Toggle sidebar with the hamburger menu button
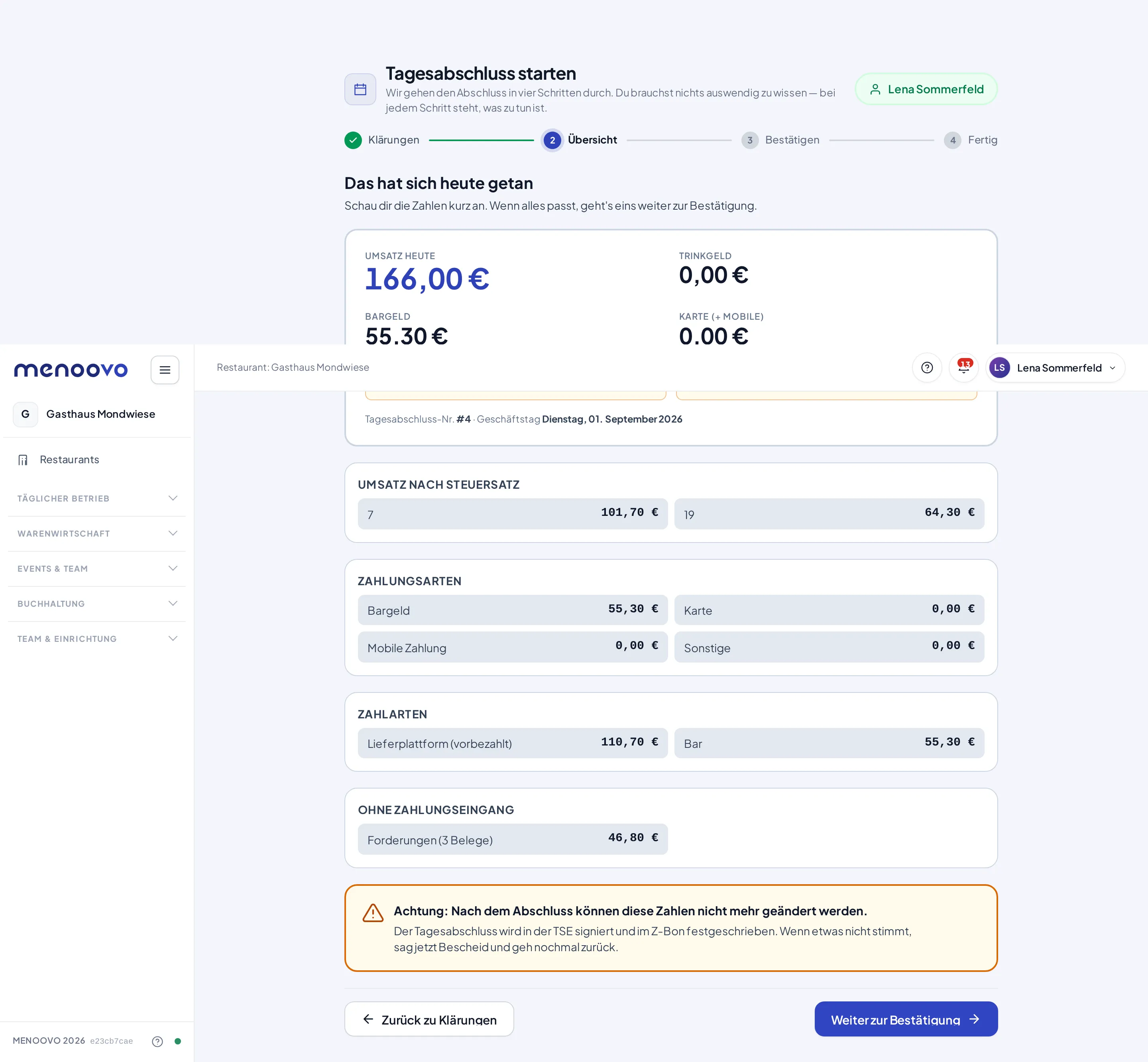 [x=165, y=370]
